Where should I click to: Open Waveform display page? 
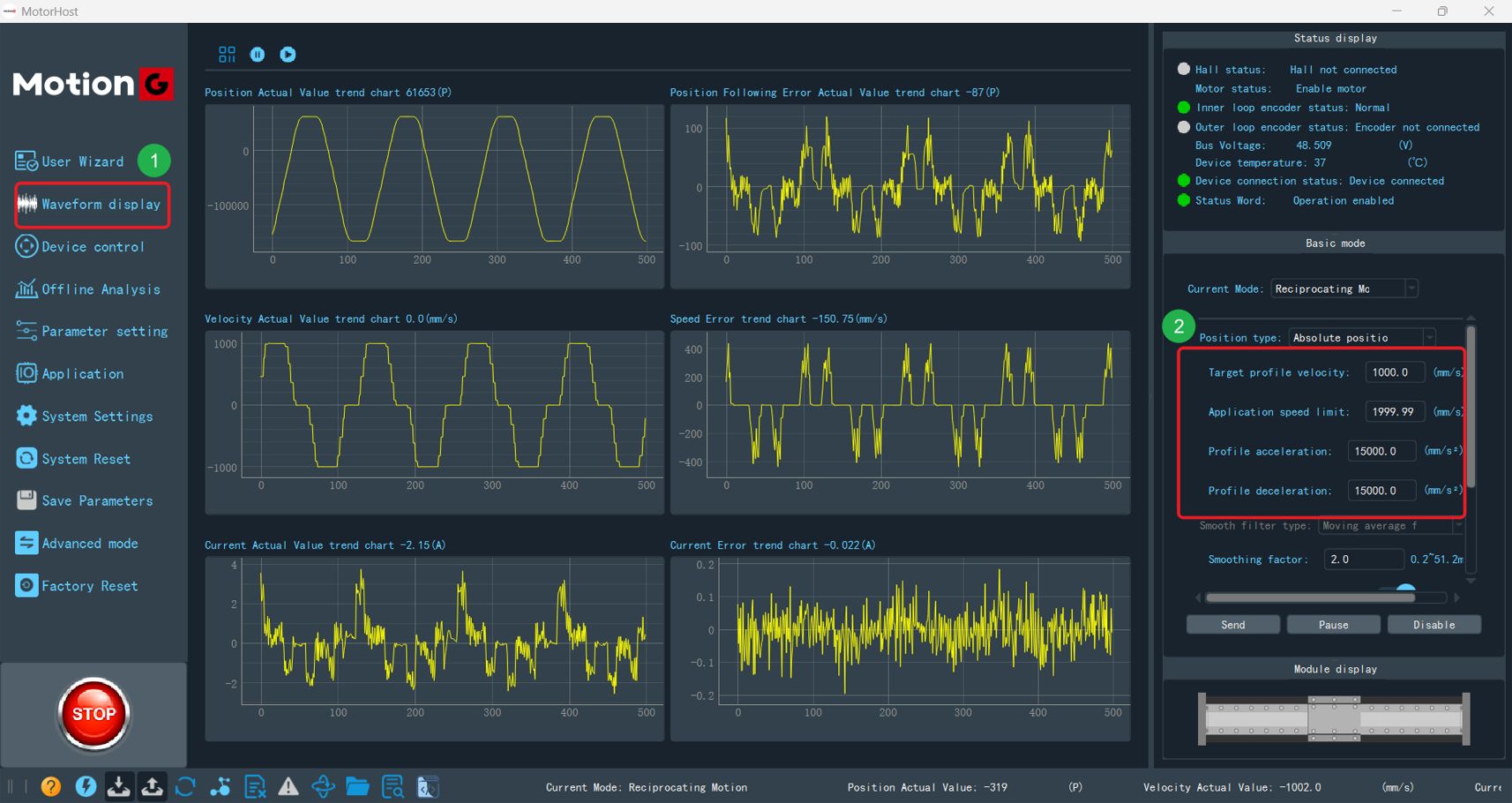coord(92,205)
